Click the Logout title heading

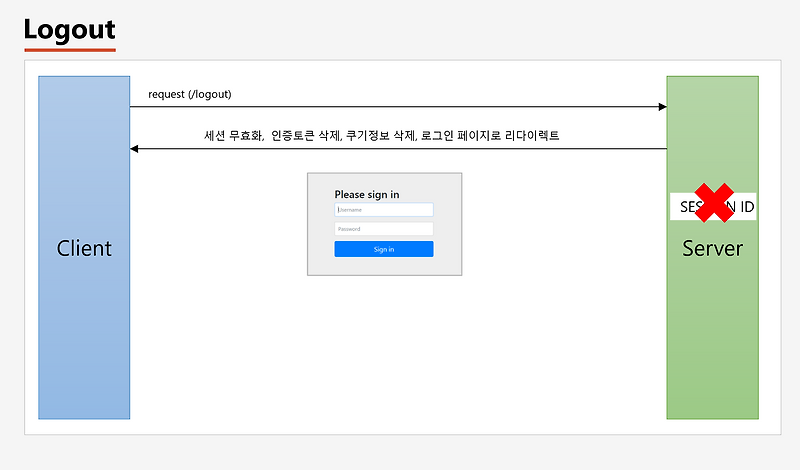click(x=70, y=30)
